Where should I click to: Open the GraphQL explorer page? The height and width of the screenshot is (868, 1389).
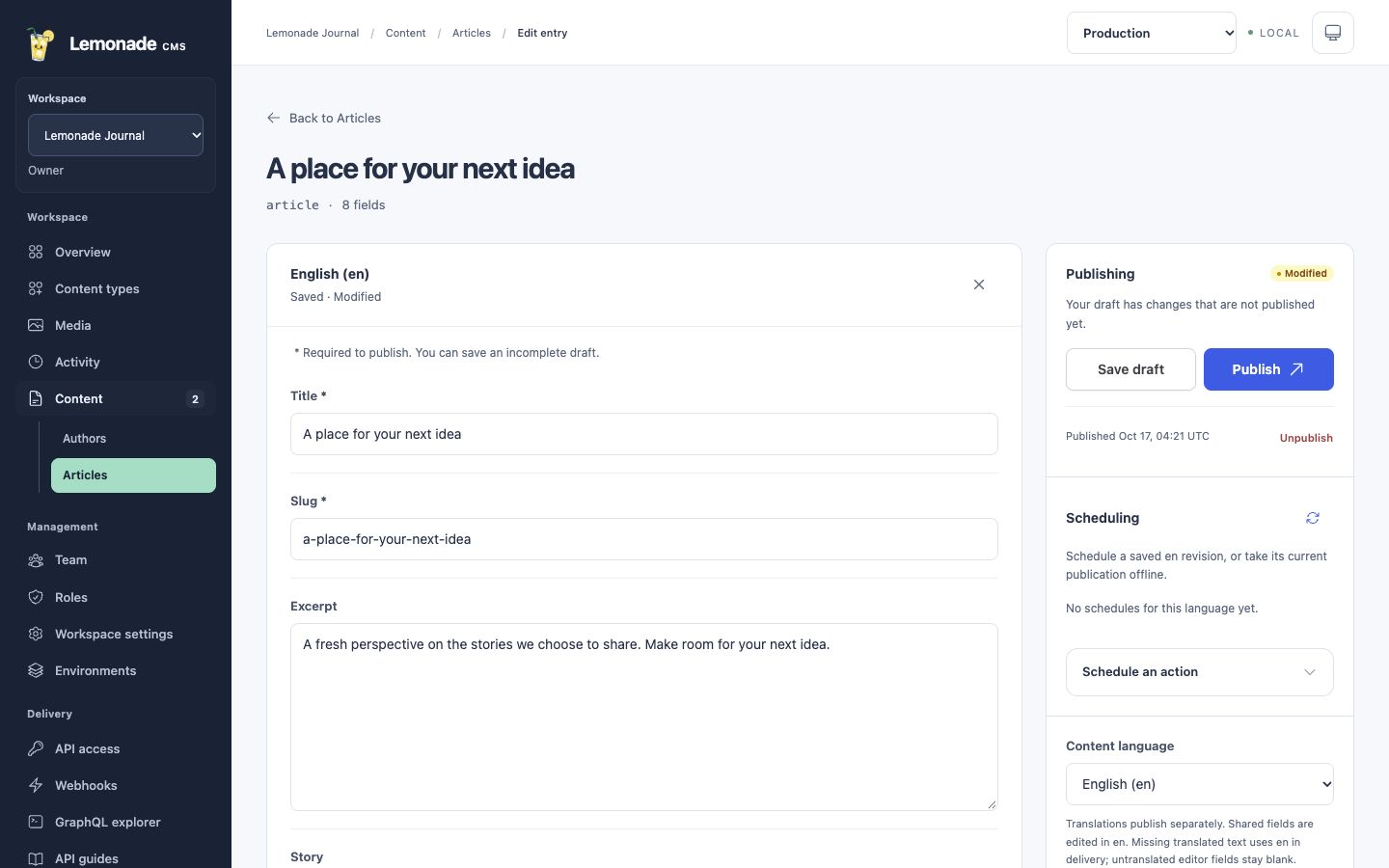(x=116, y=822)
